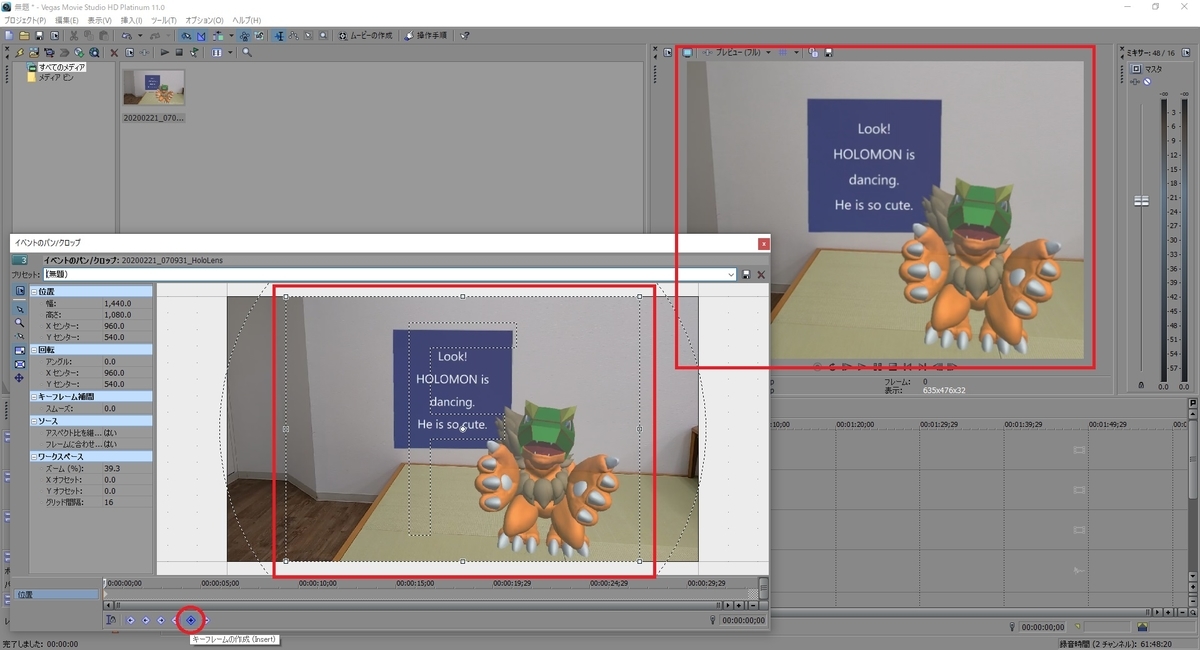Collapse the ワークスペース section
The width and height of the screenshot is (1200, 650).
click(34, 457)
